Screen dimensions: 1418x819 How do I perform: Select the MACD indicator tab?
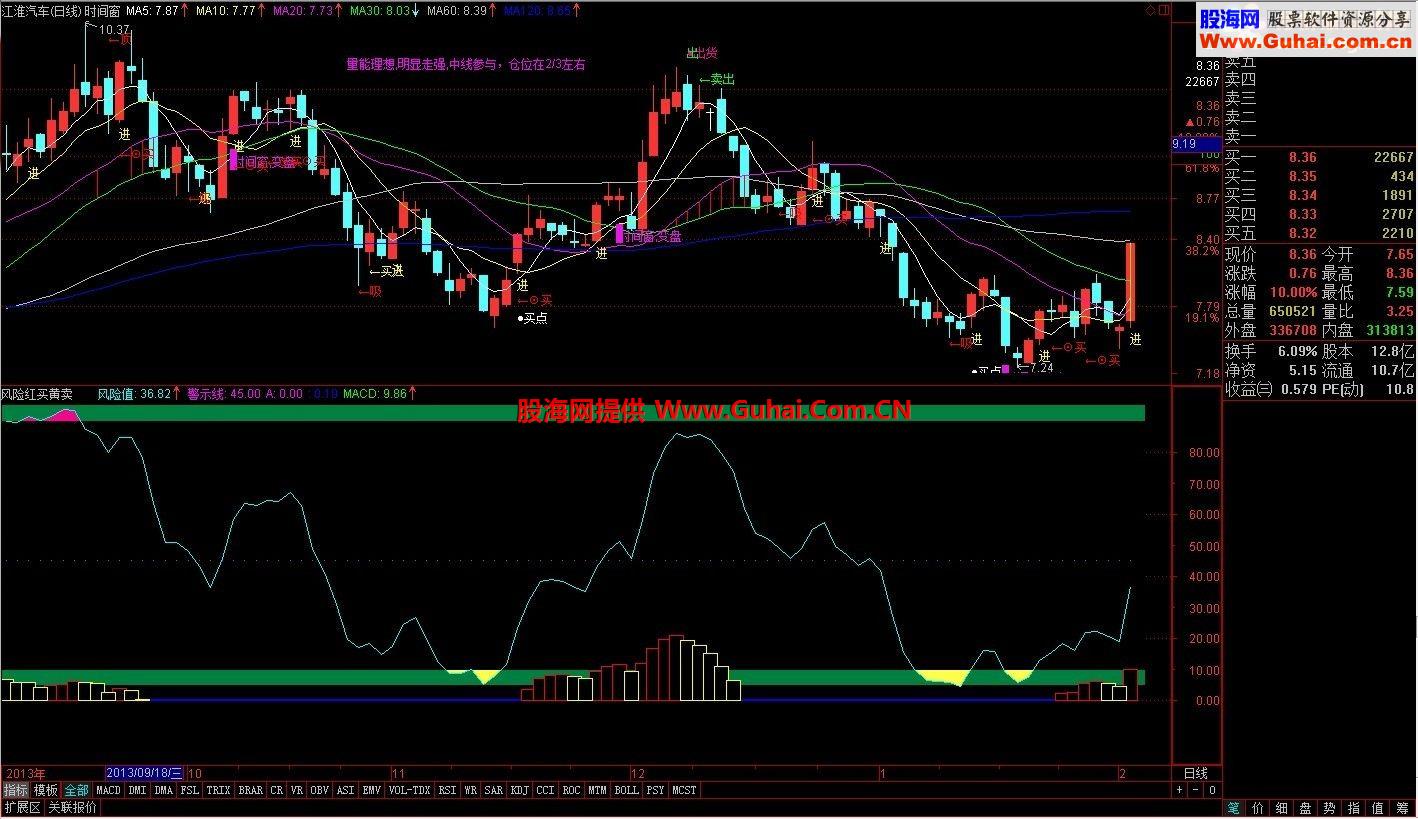[x=108, y=790]
